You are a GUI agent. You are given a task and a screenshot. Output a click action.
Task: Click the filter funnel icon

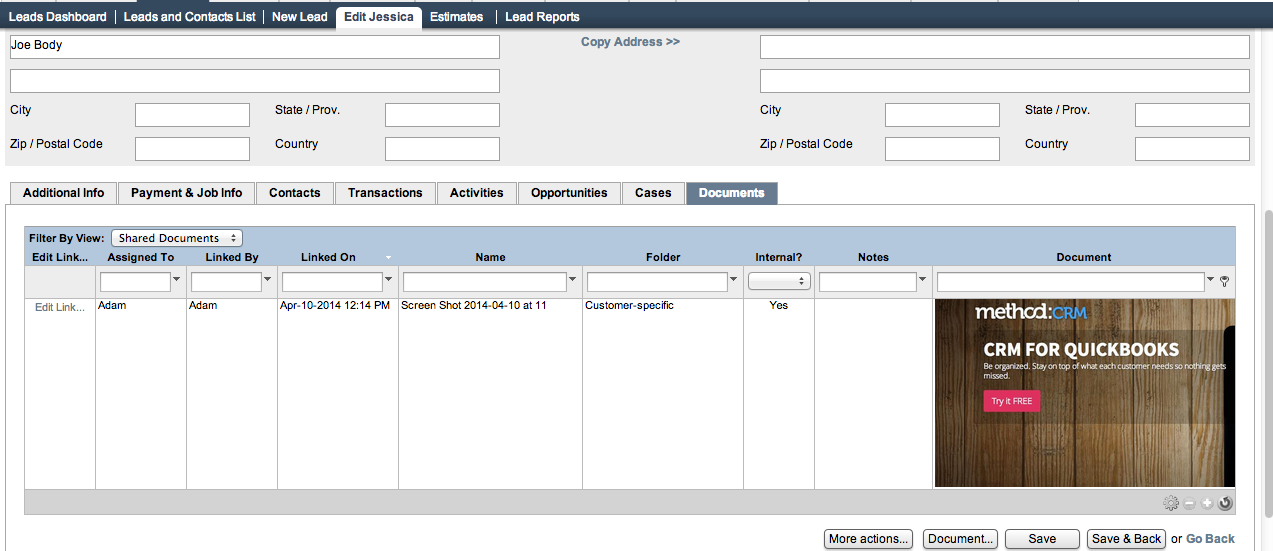point(1225,282)
